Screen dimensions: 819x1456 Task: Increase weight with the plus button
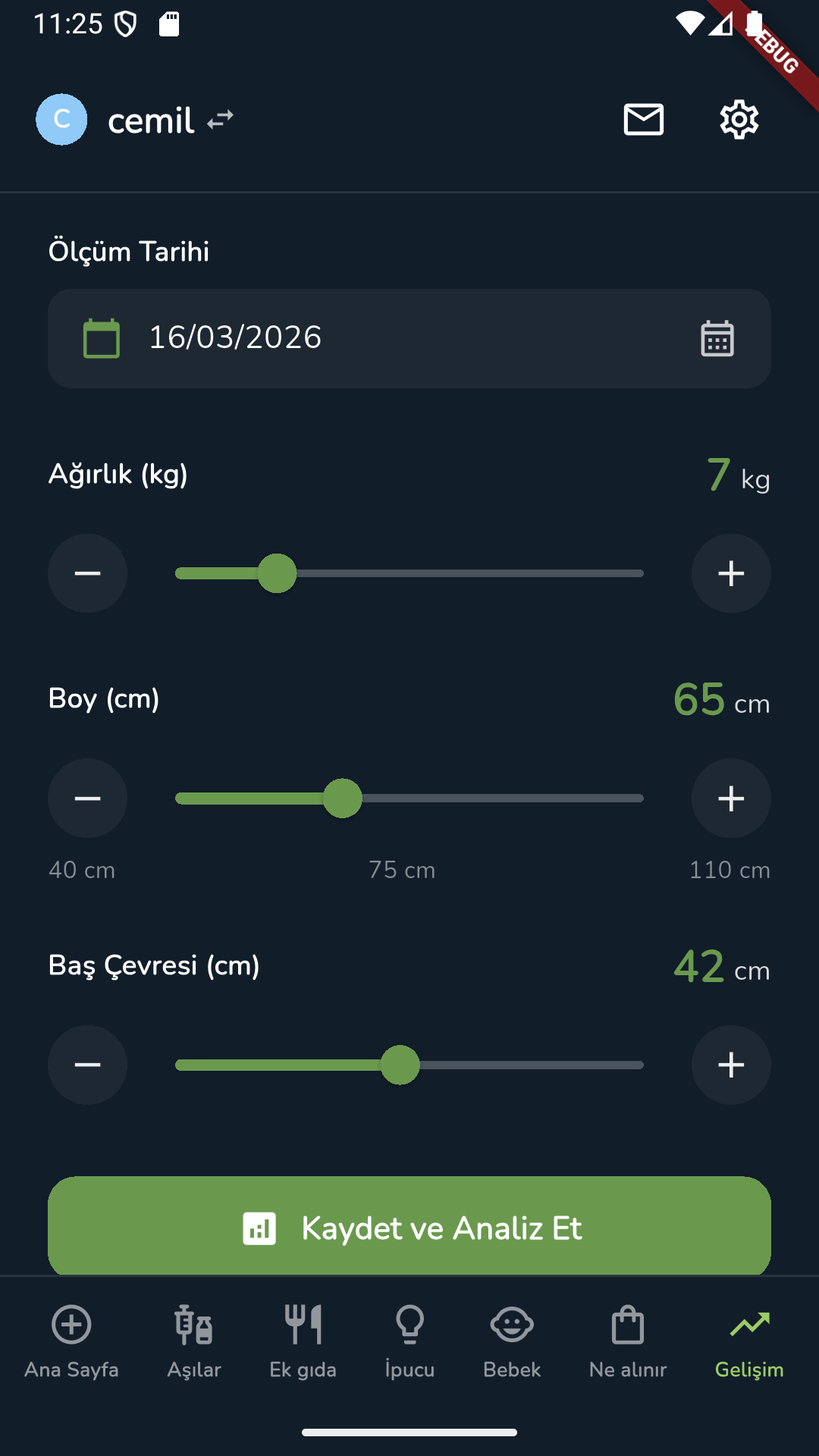731,573
